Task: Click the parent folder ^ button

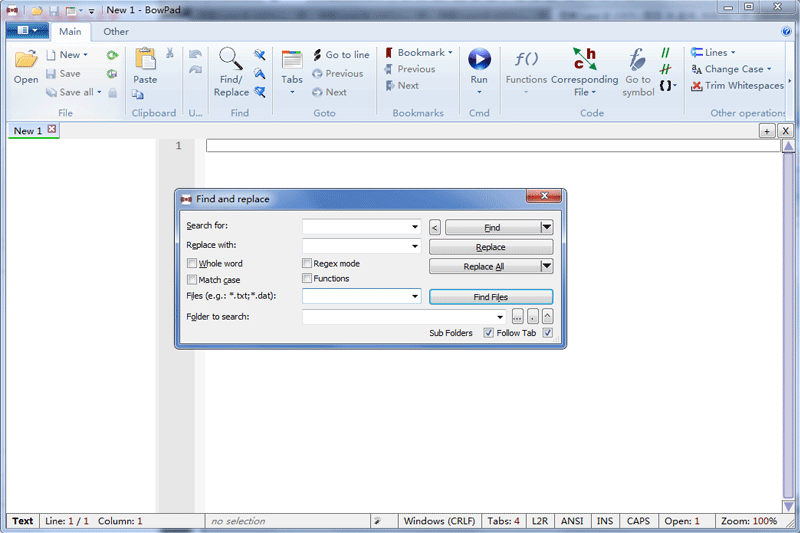Action: coord(547,317)
